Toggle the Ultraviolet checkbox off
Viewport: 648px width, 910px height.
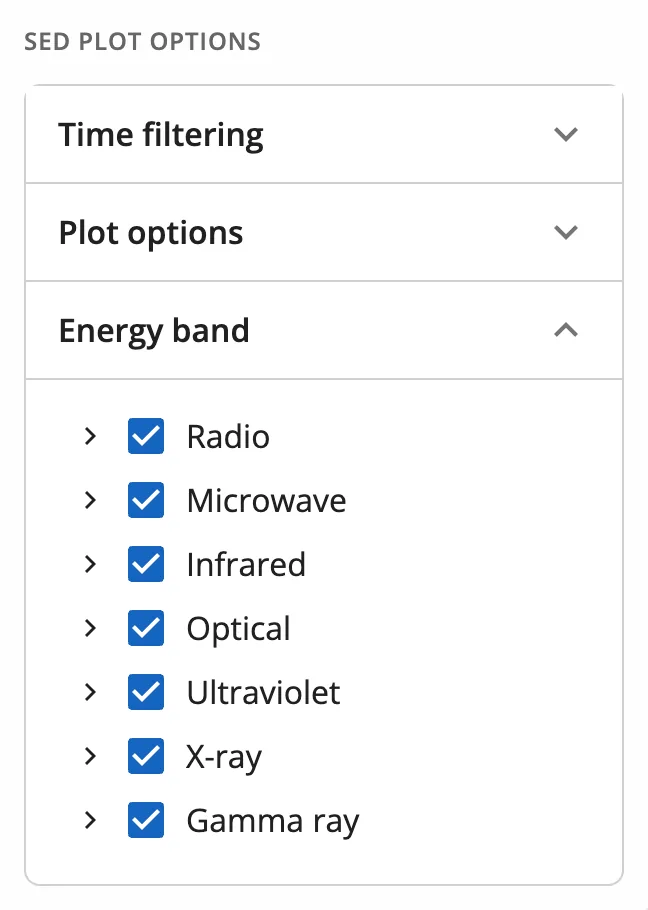coord(146,692)
